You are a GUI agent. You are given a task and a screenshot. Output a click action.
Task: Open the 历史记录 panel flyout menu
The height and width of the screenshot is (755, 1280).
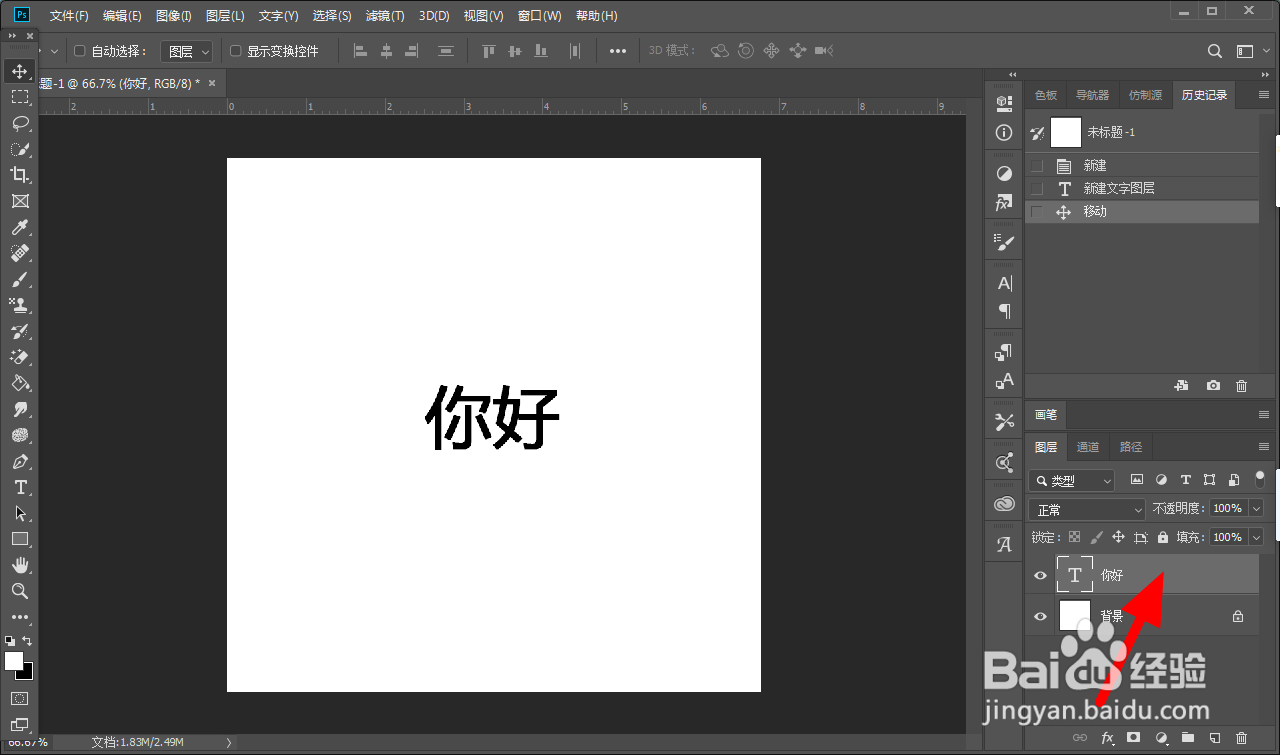[1264, 95]
